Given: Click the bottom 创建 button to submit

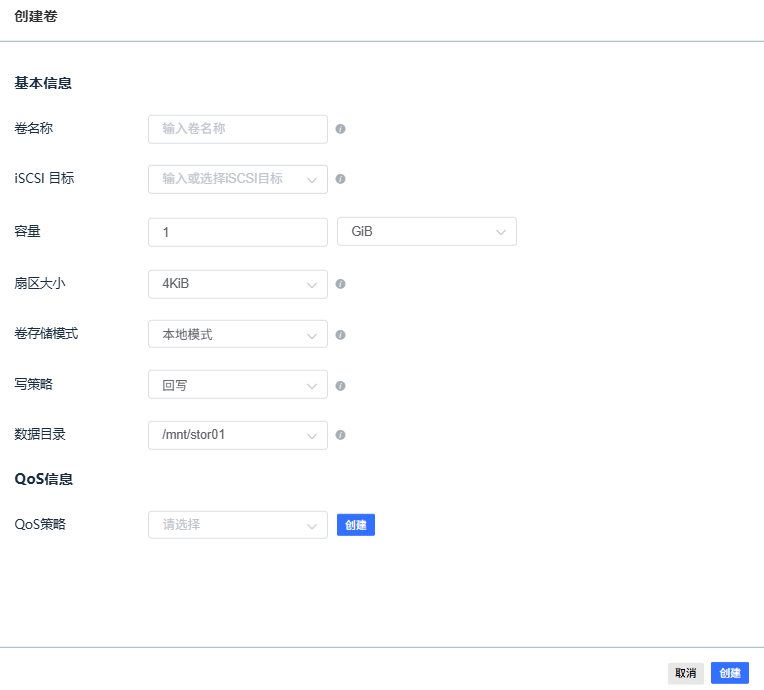Looking at the screenshot, I should click(729, 673).
